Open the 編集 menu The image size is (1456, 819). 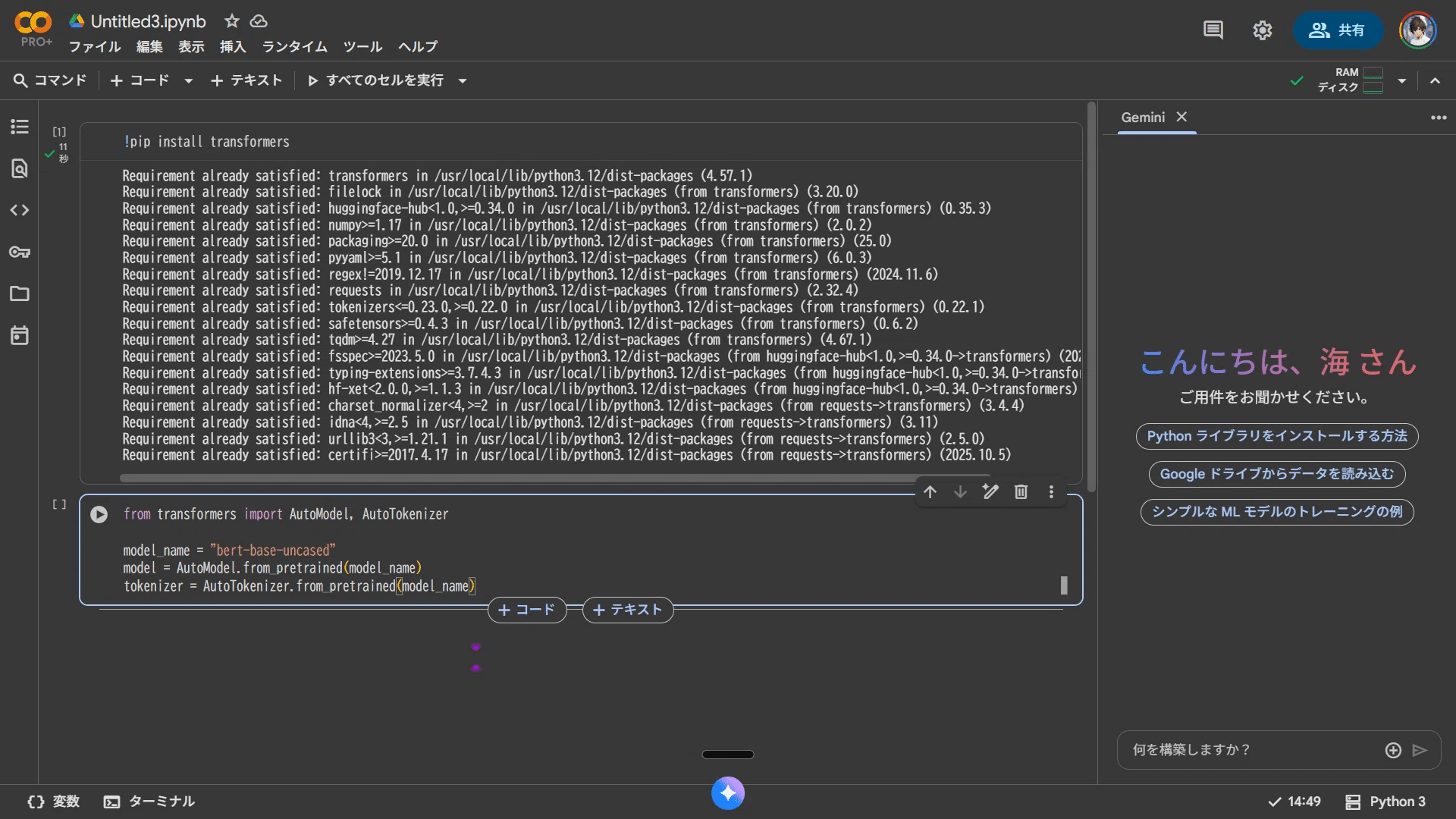coord(149,47)
